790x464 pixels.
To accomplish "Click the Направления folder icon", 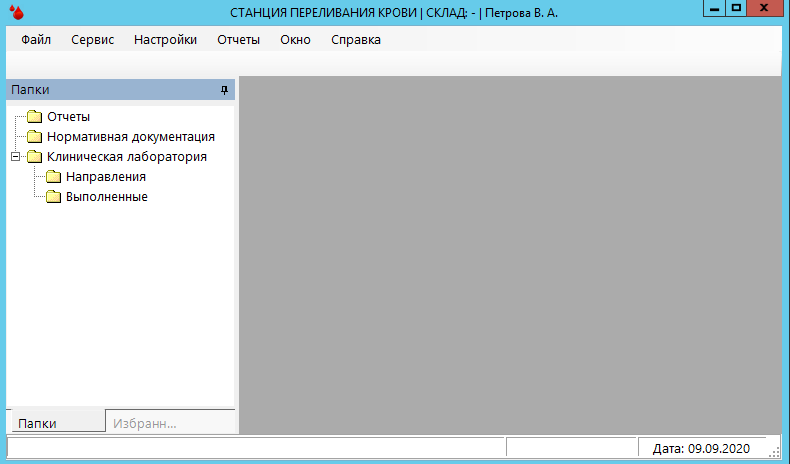I will 54,177.
